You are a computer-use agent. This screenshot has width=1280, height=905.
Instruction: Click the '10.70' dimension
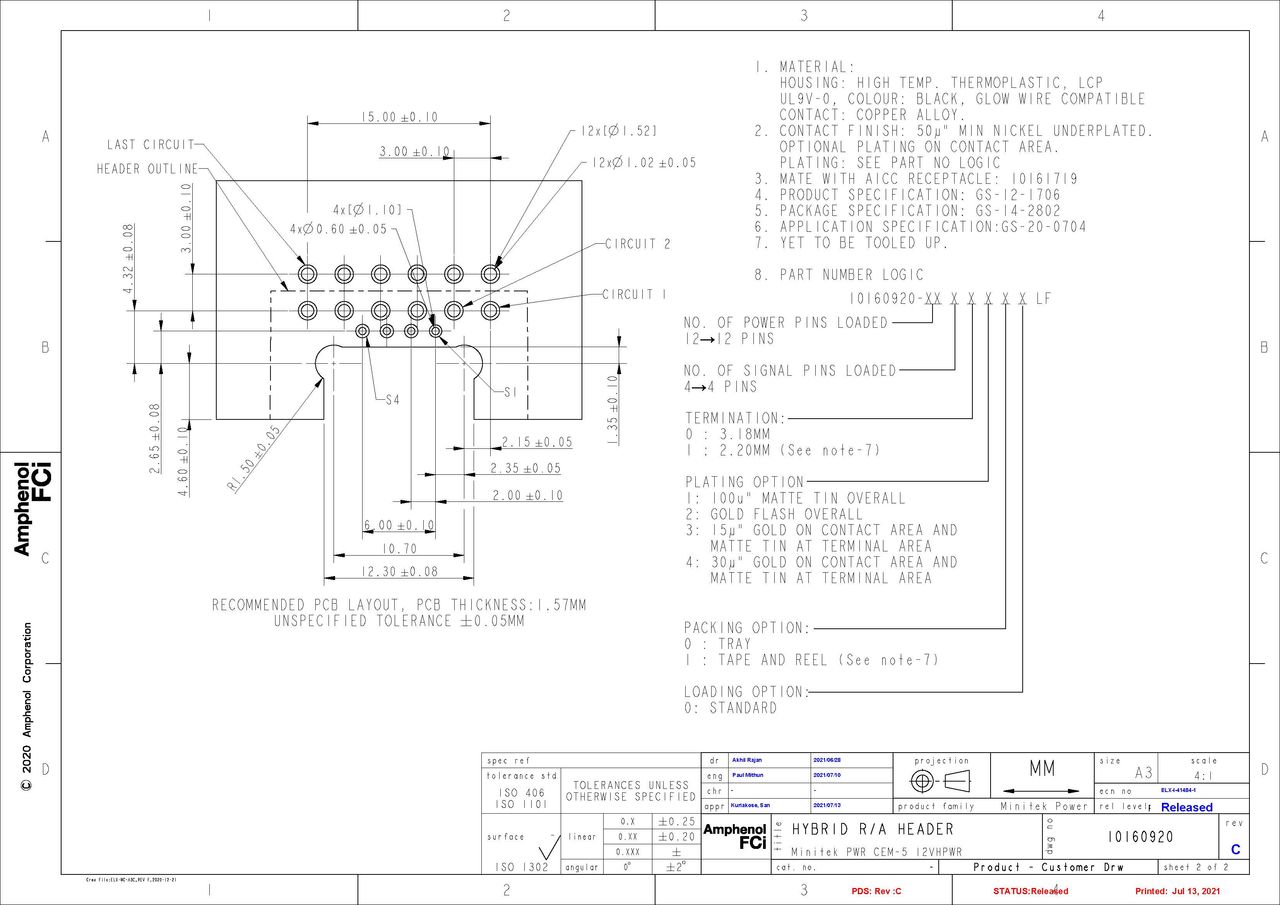coord(399,549)
